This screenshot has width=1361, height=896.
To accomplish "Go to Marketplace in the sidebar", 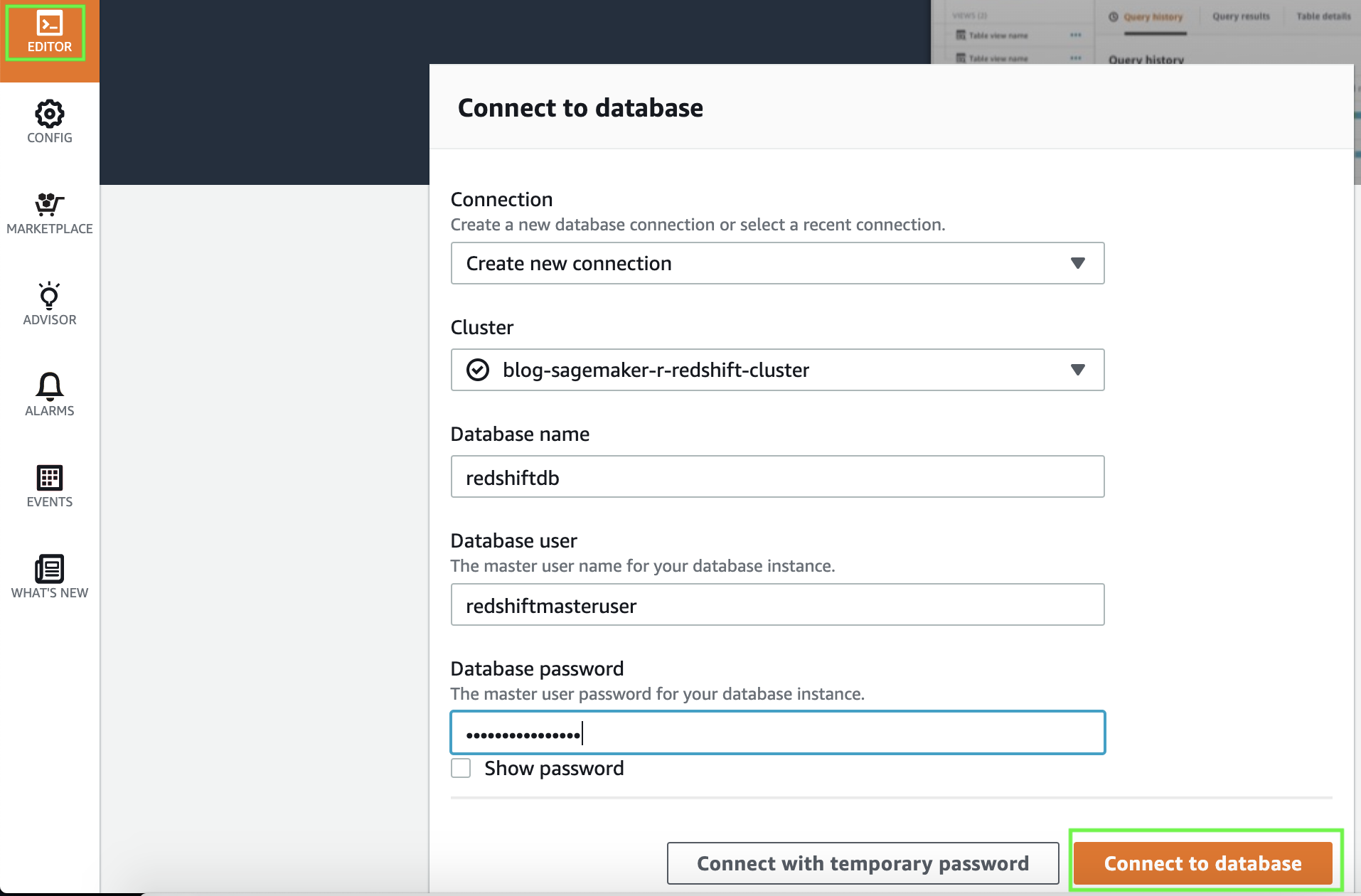I will pos(49,213).
